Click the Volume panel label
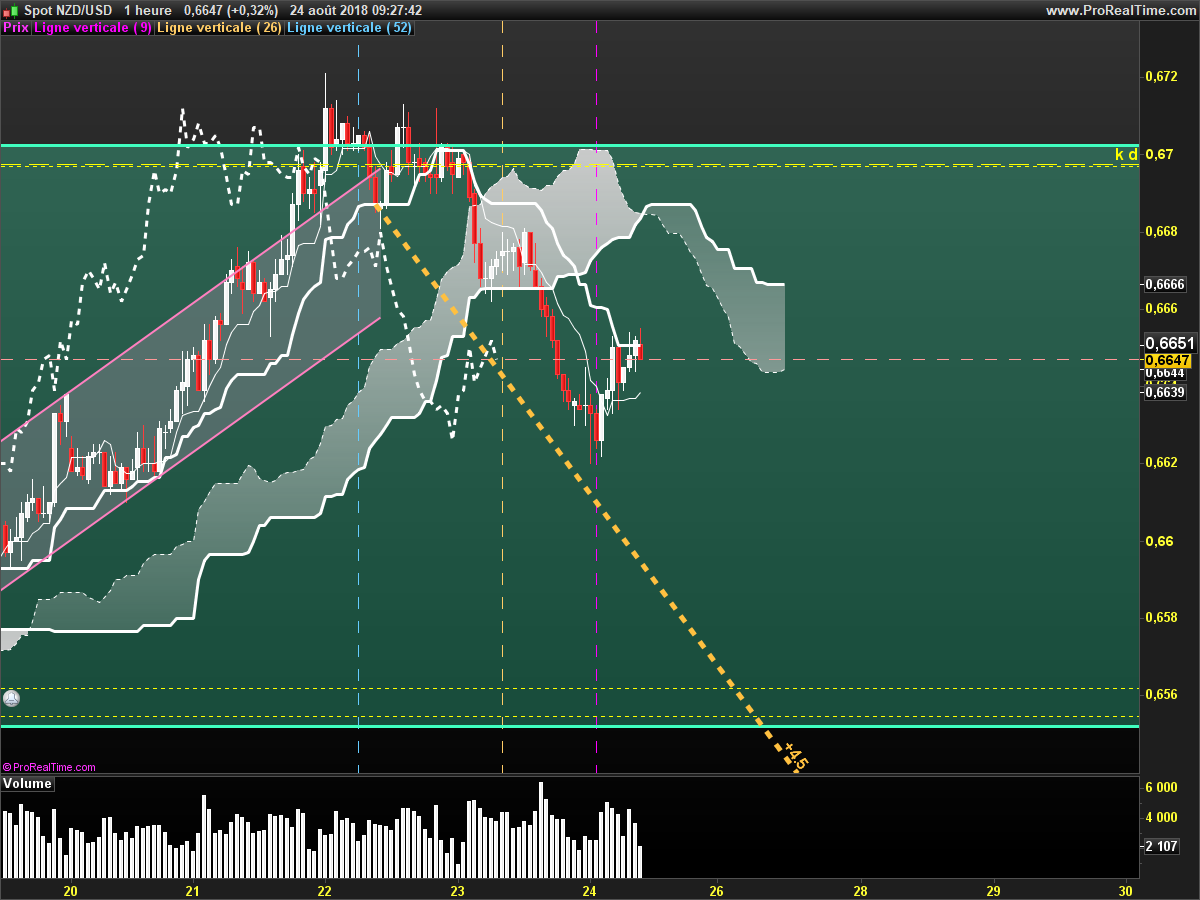 point(28,784)
